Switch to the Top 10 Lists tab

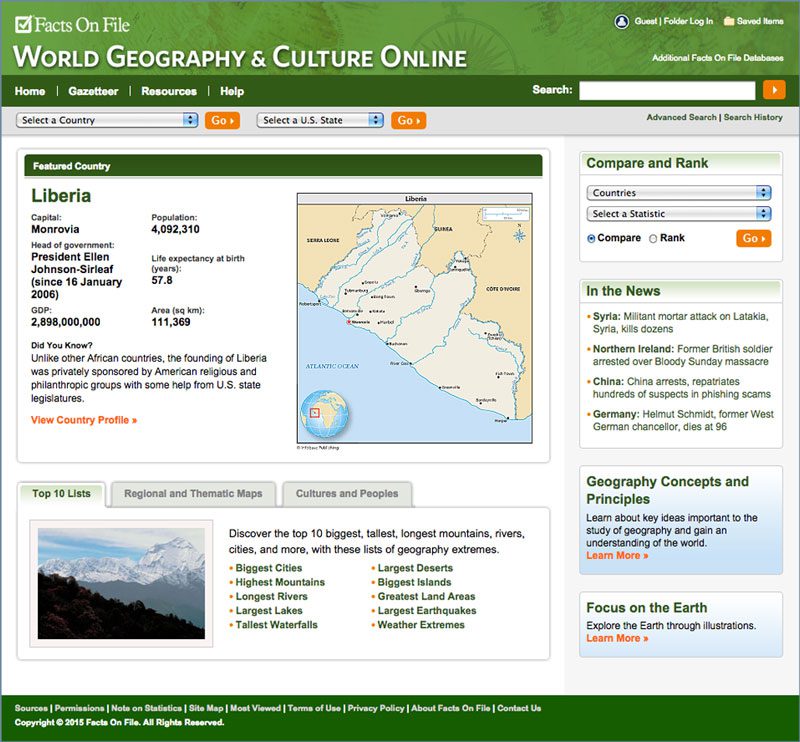click(62, 494)
